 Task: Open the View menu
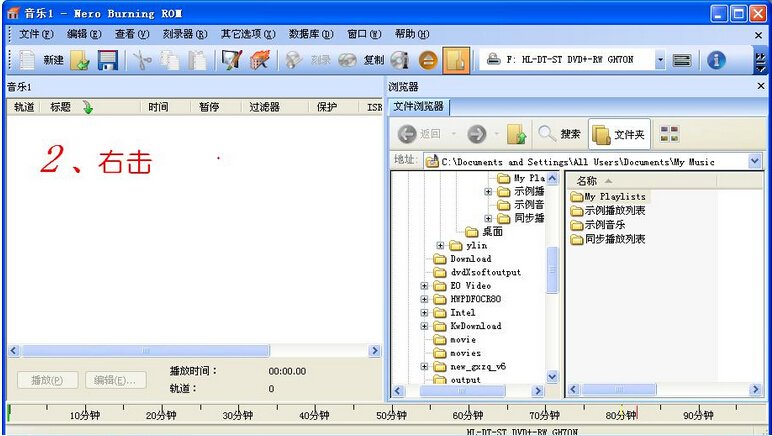point(132,34)
